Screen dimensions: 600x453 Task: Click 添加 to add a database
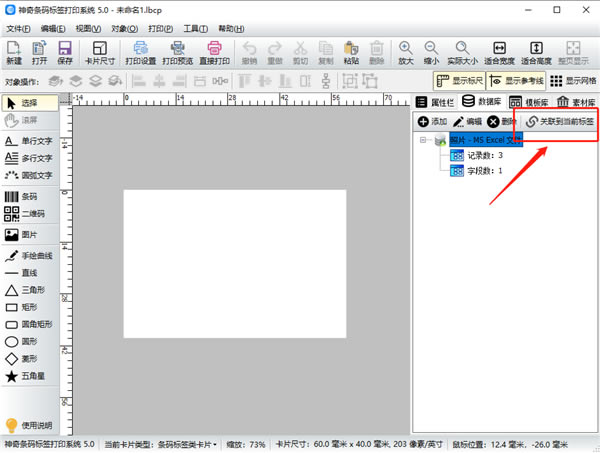pos(433,121)
